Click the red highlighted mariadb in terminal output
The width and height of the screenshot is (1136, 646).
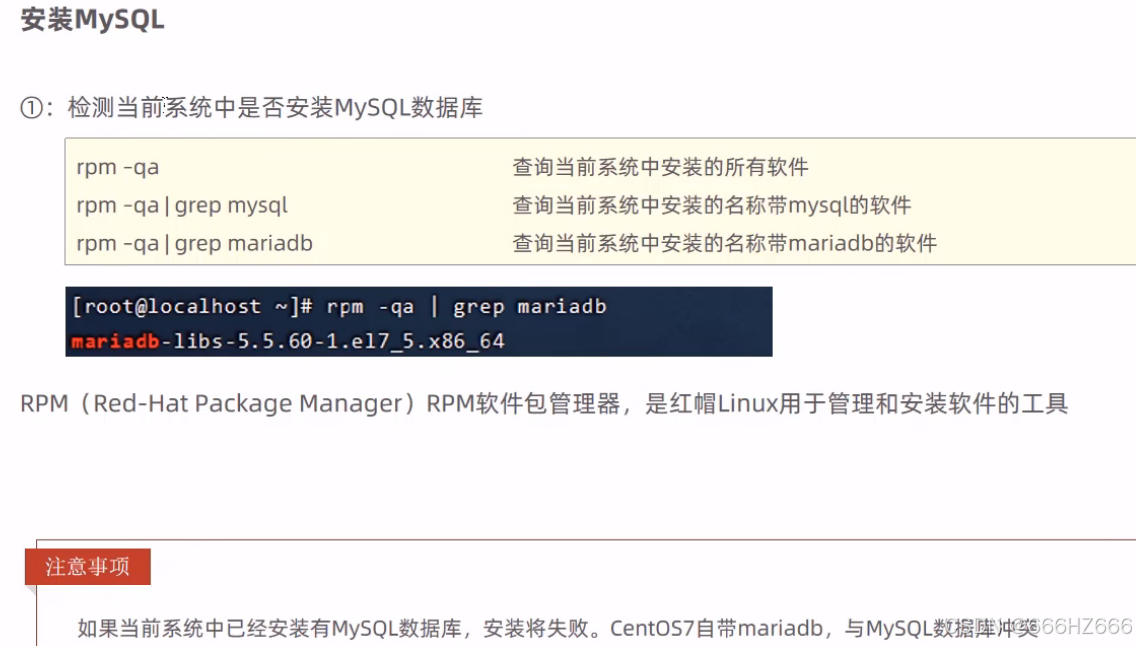(x=115, y=341)
